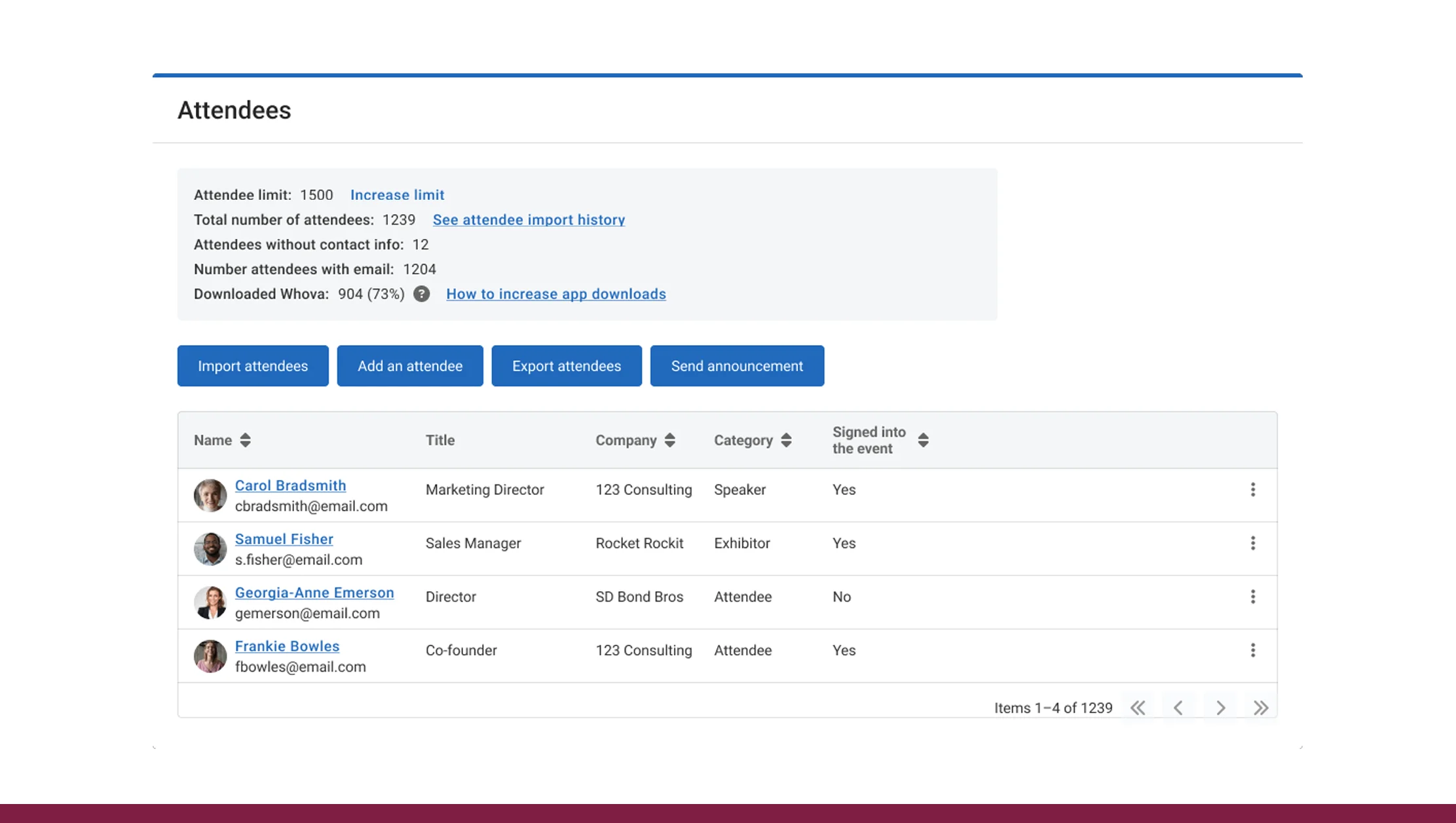
Task: Click the Send announcement button
Action: pyautogui.click(x=737, y=365)
